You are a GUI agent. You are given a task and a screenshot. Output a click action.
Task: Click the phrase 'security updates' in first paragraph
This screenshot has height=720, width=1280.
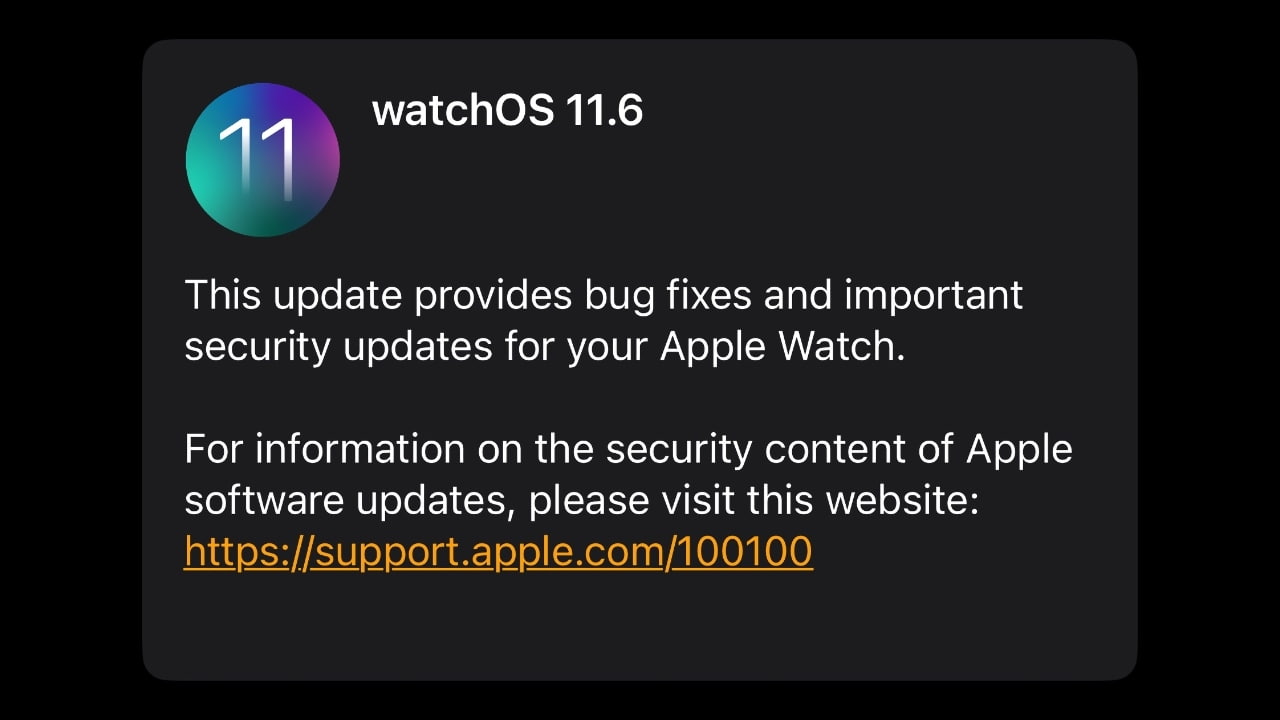339,346
